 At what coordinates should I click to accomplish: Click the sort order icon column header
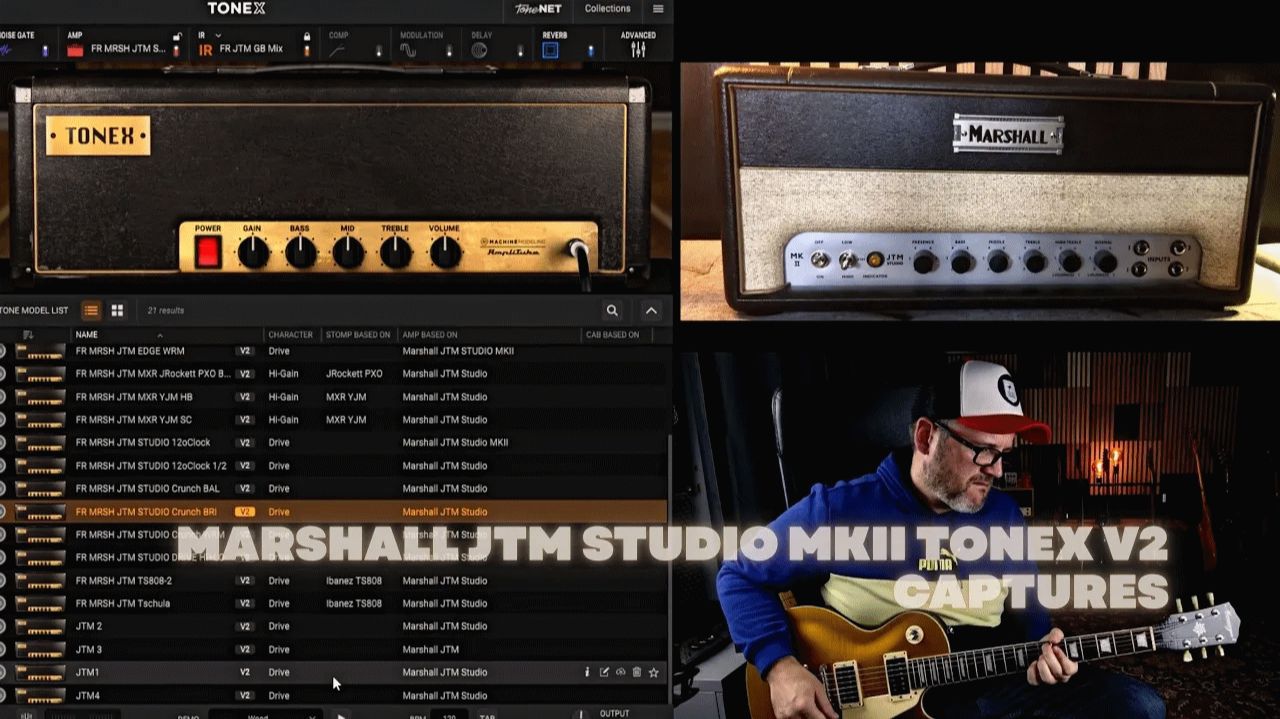point(28,335)
